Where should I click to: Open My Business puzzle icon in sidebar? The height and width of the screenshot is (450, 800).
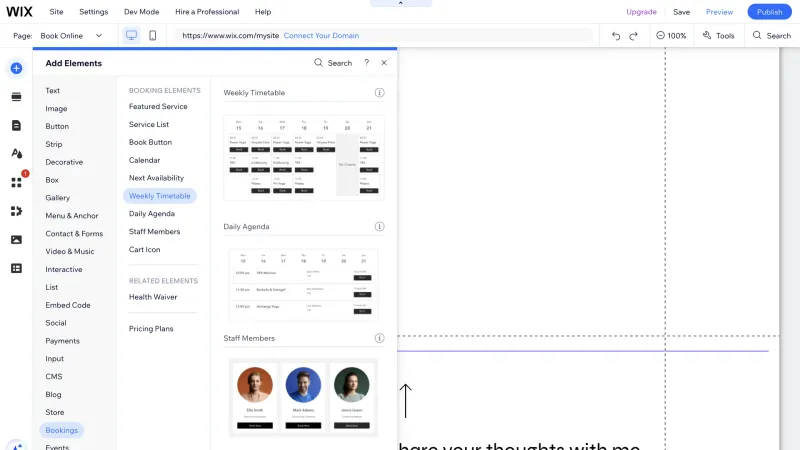coord(16,211)
